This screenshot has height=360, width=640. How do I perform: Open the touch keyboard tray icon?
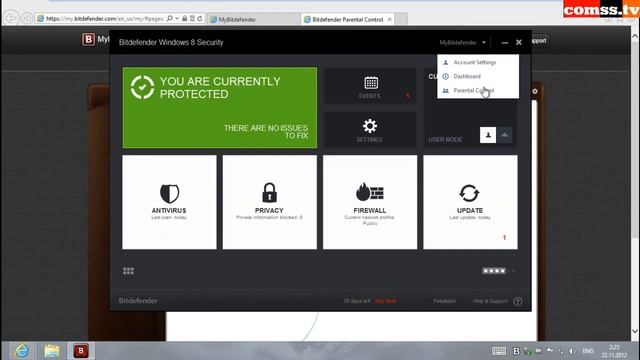499,351
